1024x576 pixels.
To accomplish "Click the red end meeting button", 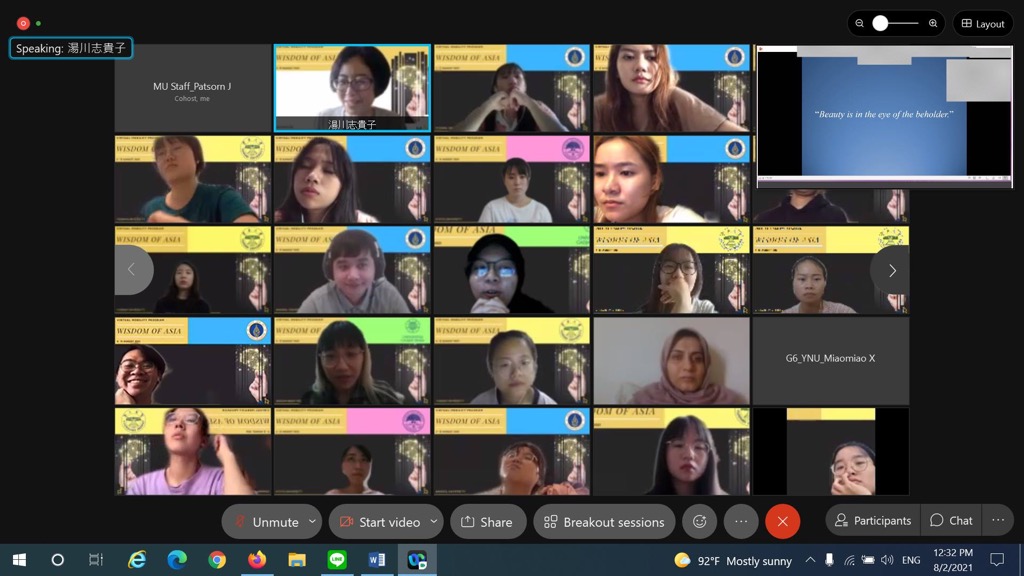I will pyautogui.click(x=782, y=521).
